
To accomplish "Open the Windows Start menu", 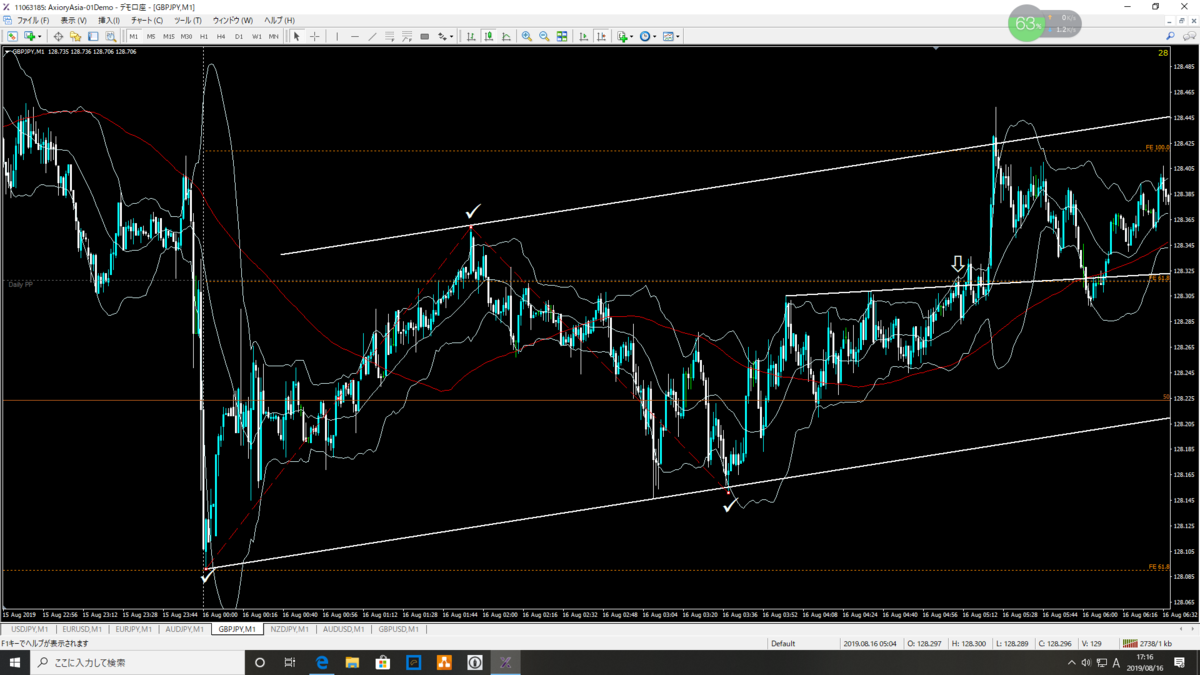I will click(16, 662).
